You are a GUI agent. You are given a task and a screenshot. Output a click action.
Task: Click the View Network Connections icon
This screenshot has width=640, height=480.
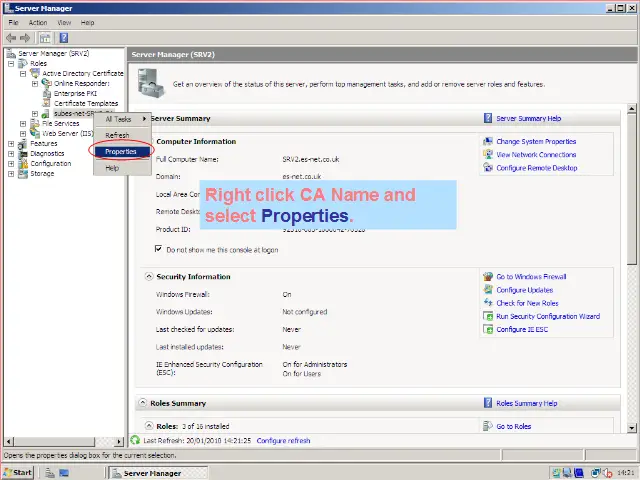[488, 155]
